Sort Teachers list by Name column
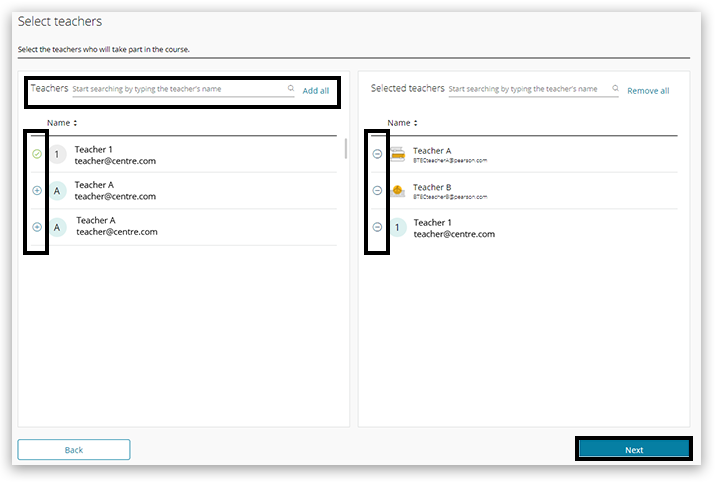Viewport: 719px width, 483px height. (62, 123)
